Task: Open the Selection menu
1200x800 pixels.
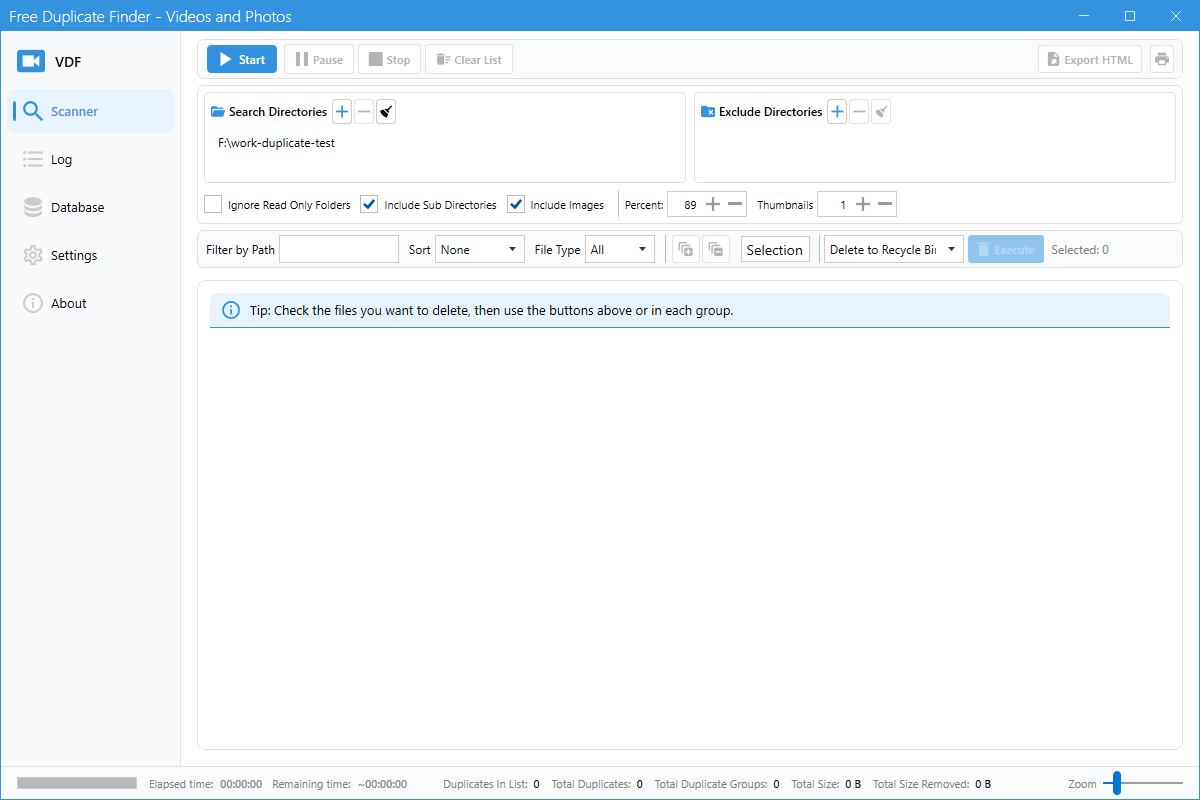Action: pos(775,250)
